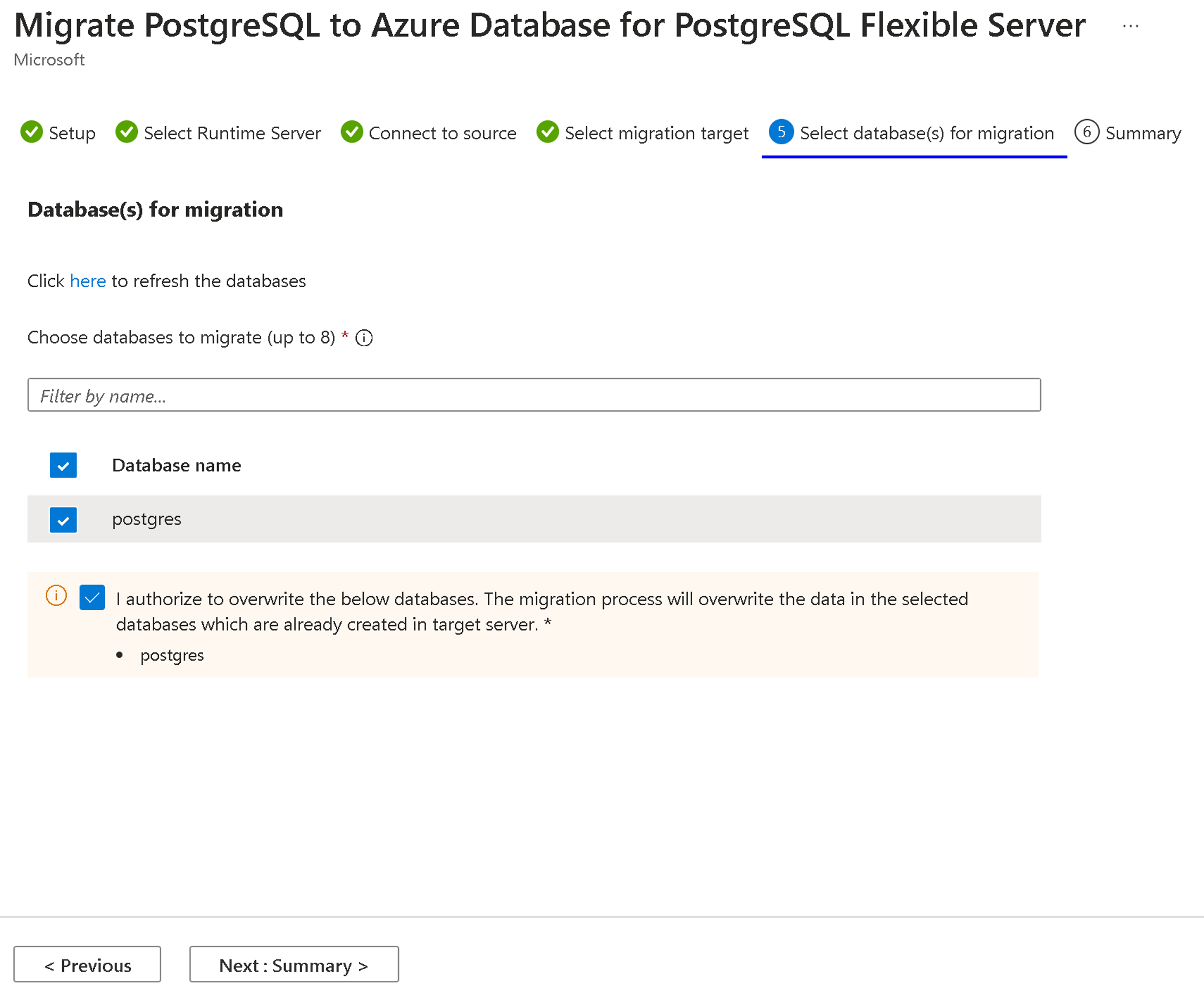Uncheck the postgres database checkbox

pyautogui.click(x=64, y=518)
